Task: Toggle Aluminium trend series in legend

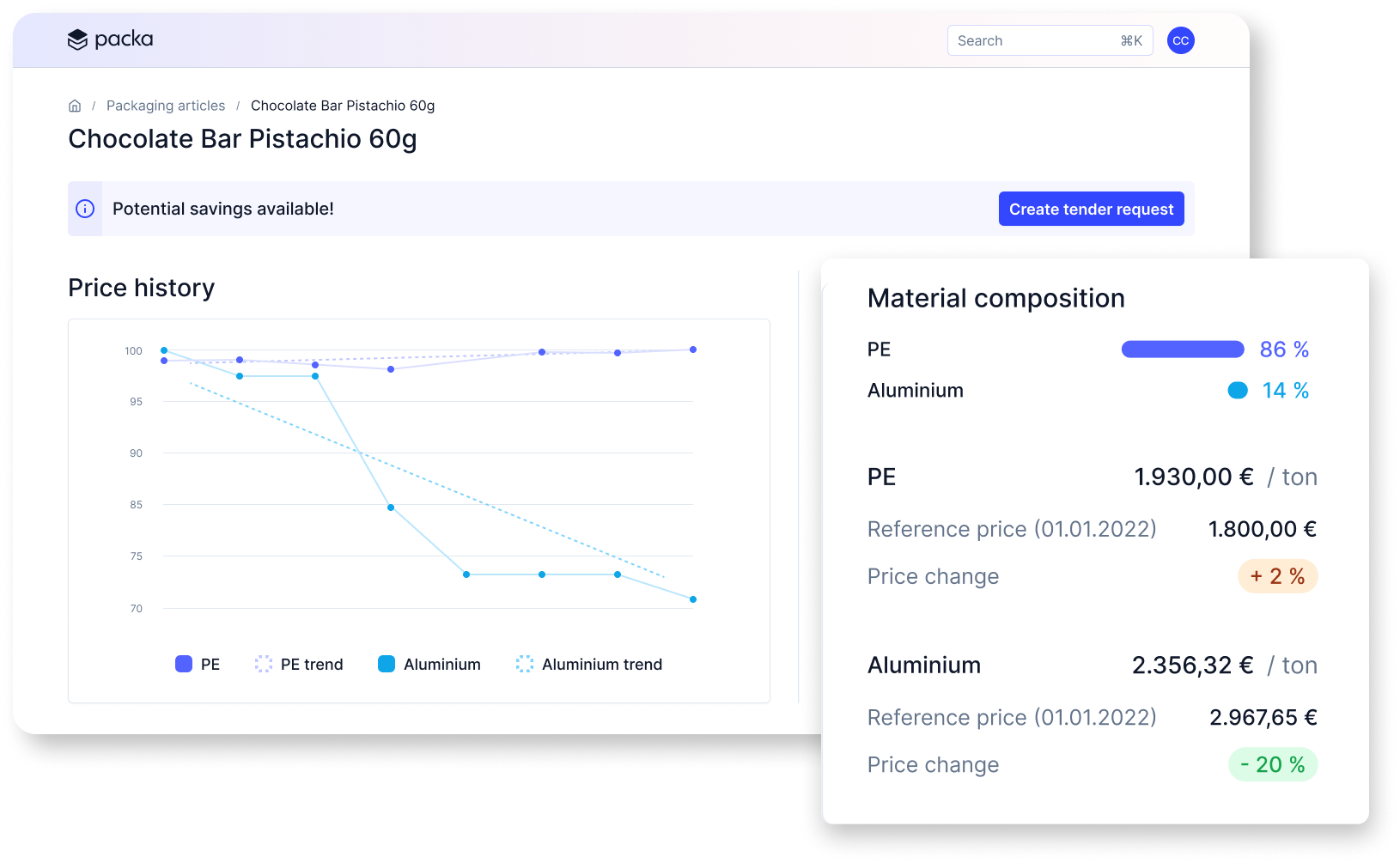Action: (x=589, y=664)
